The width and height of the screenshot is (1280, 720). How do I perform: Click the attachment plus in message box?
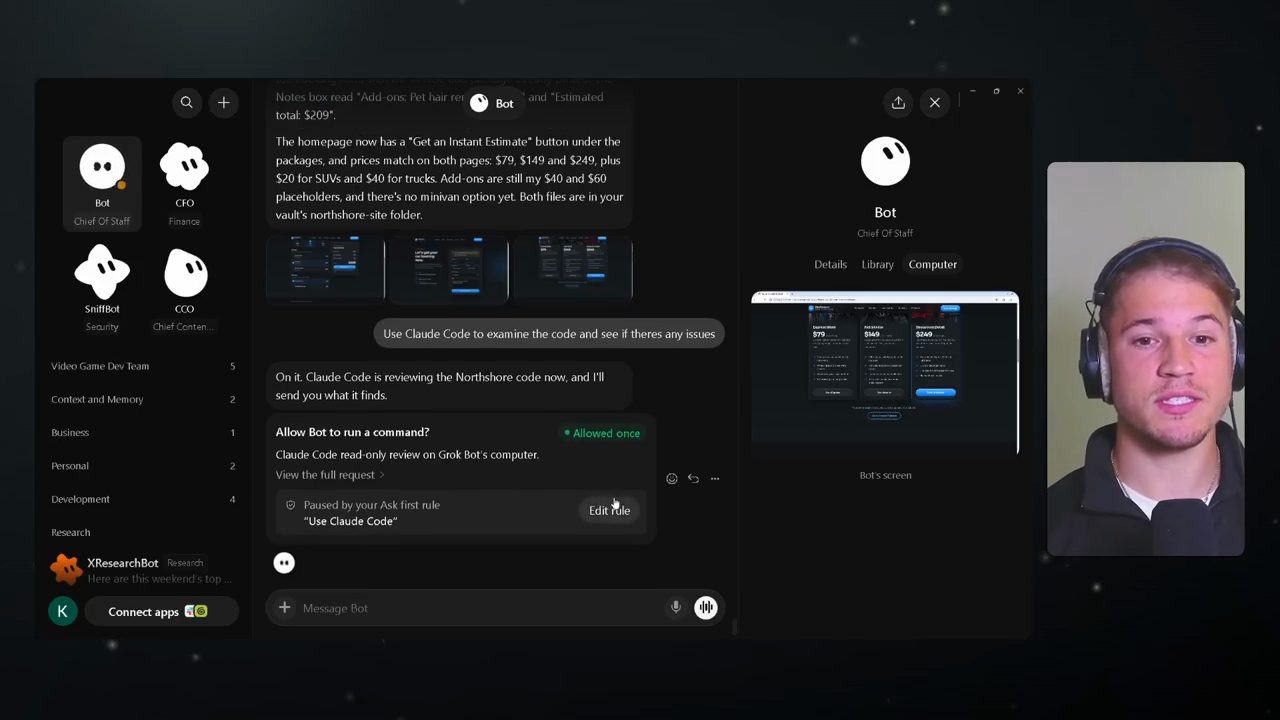(285, 608)
